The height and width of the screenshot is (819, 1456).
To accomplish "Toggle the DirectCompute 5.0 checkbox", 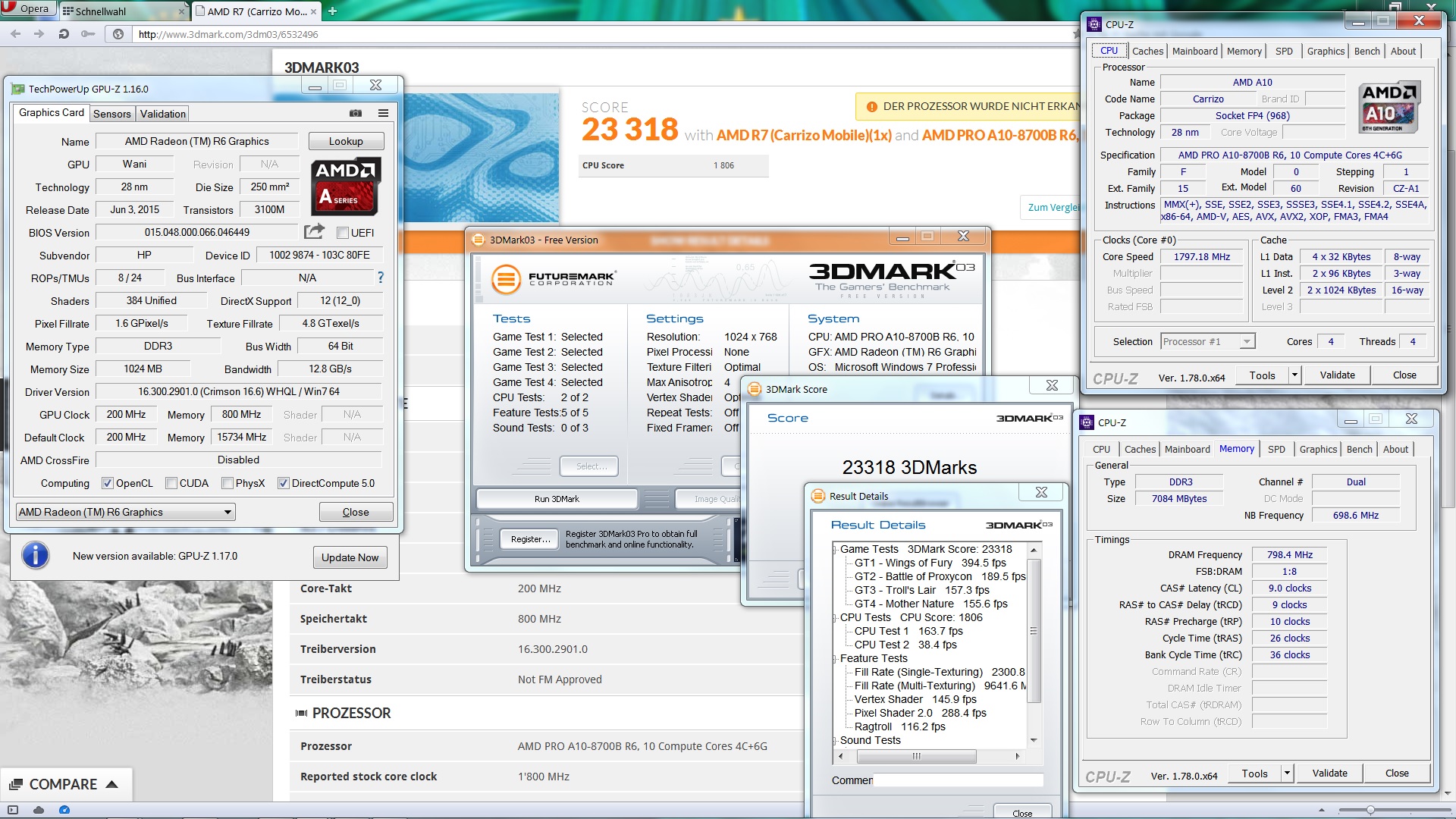I will tap(284, 483).
